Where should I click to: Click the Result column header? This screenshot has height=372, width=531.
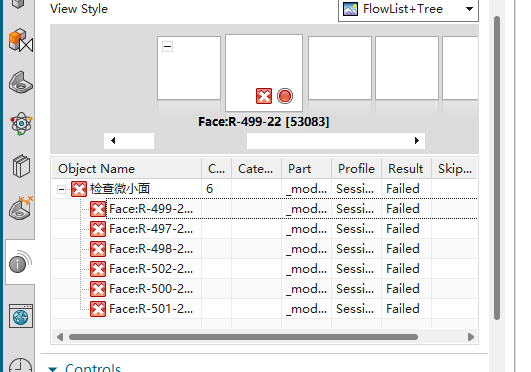[x=406, y=169]
